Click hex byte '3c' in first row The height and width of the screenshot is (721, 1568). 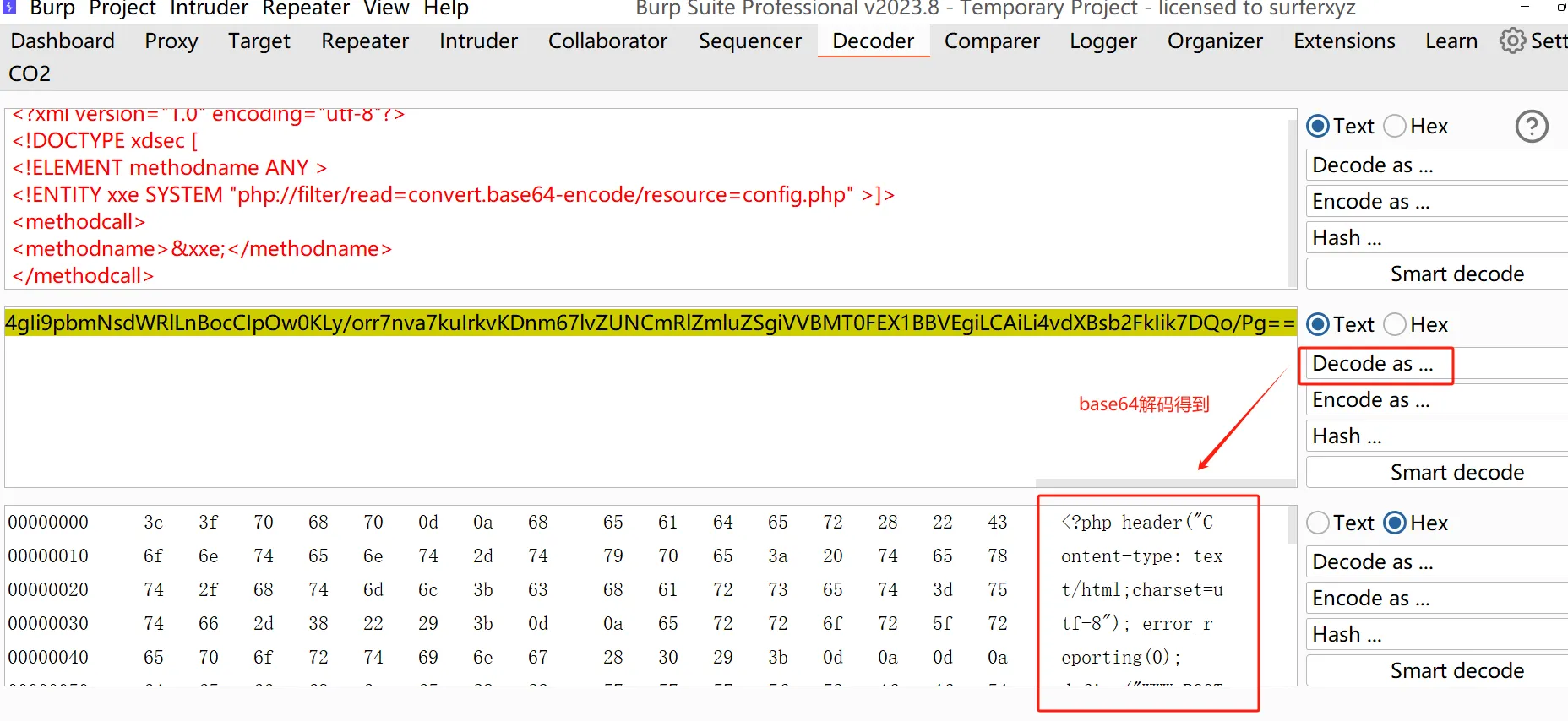(153, 523)
